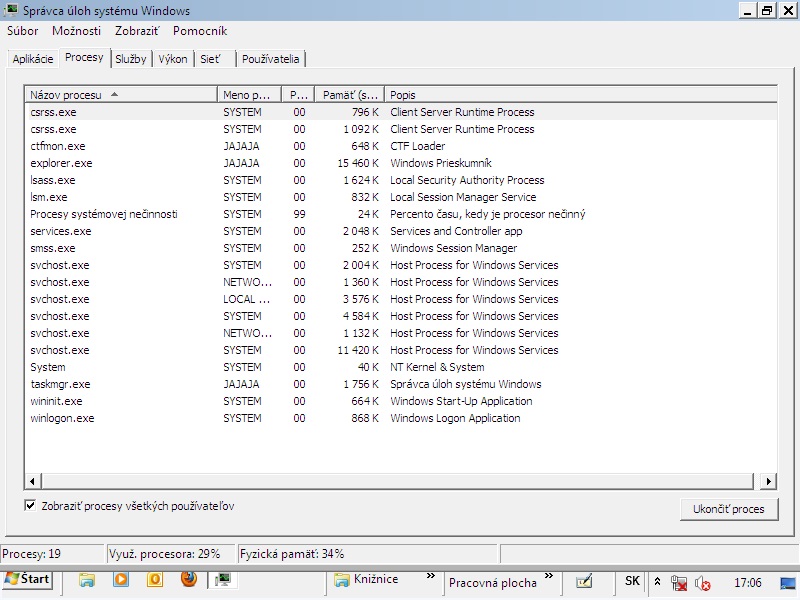Select svchost.exe using 11 420 K
The height and width of the screenshot is (600, 800).
point(401,350)
